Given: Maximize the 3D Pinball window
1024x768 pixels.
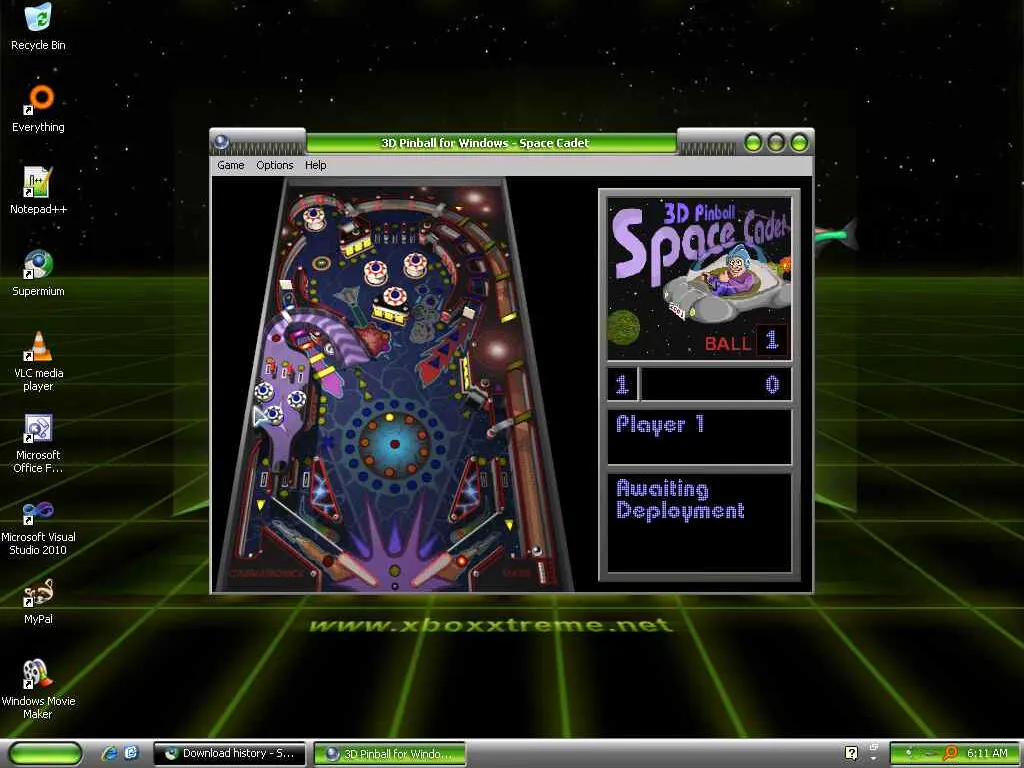Looking at the screenshot, I should [776, 142].
